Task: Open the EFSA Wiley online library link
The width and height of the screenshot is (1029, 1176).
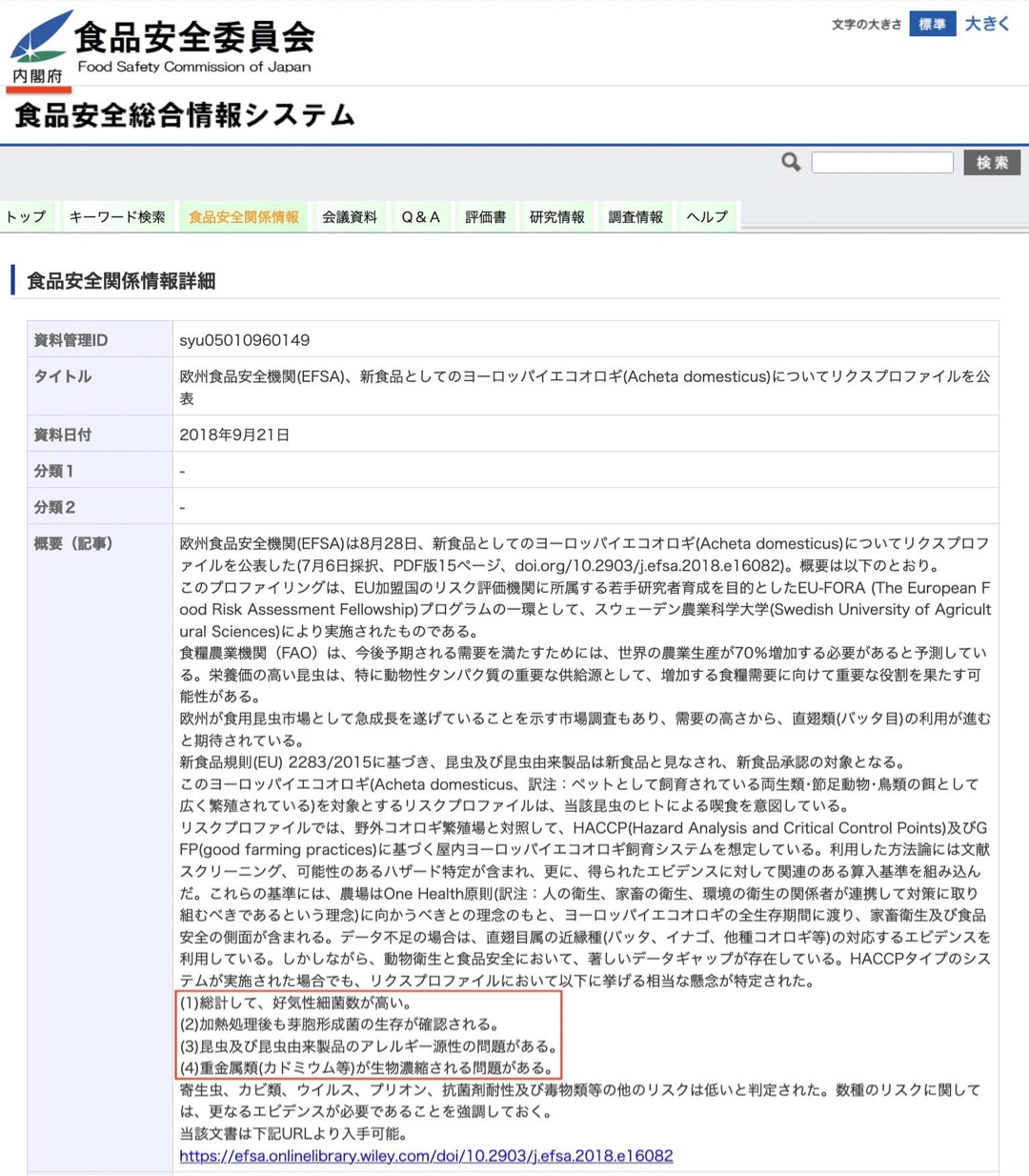Action: pos(426,1156)
